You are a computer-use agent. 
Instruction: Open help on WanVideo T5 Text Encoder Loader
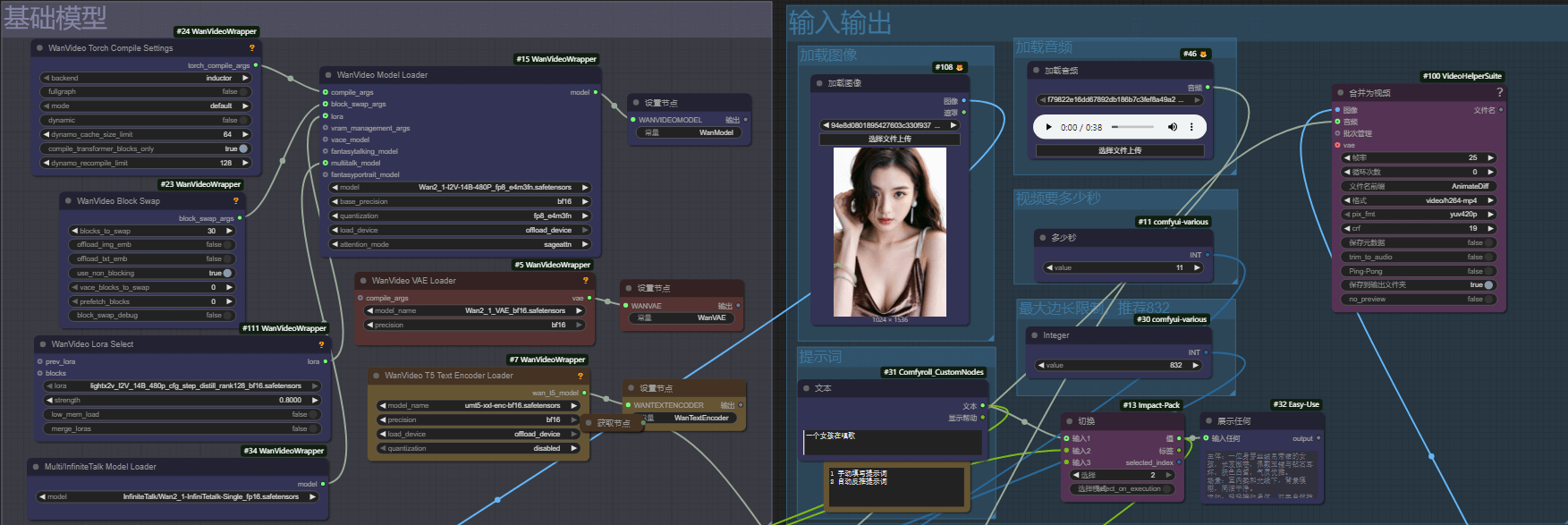[x=581, y=376]
